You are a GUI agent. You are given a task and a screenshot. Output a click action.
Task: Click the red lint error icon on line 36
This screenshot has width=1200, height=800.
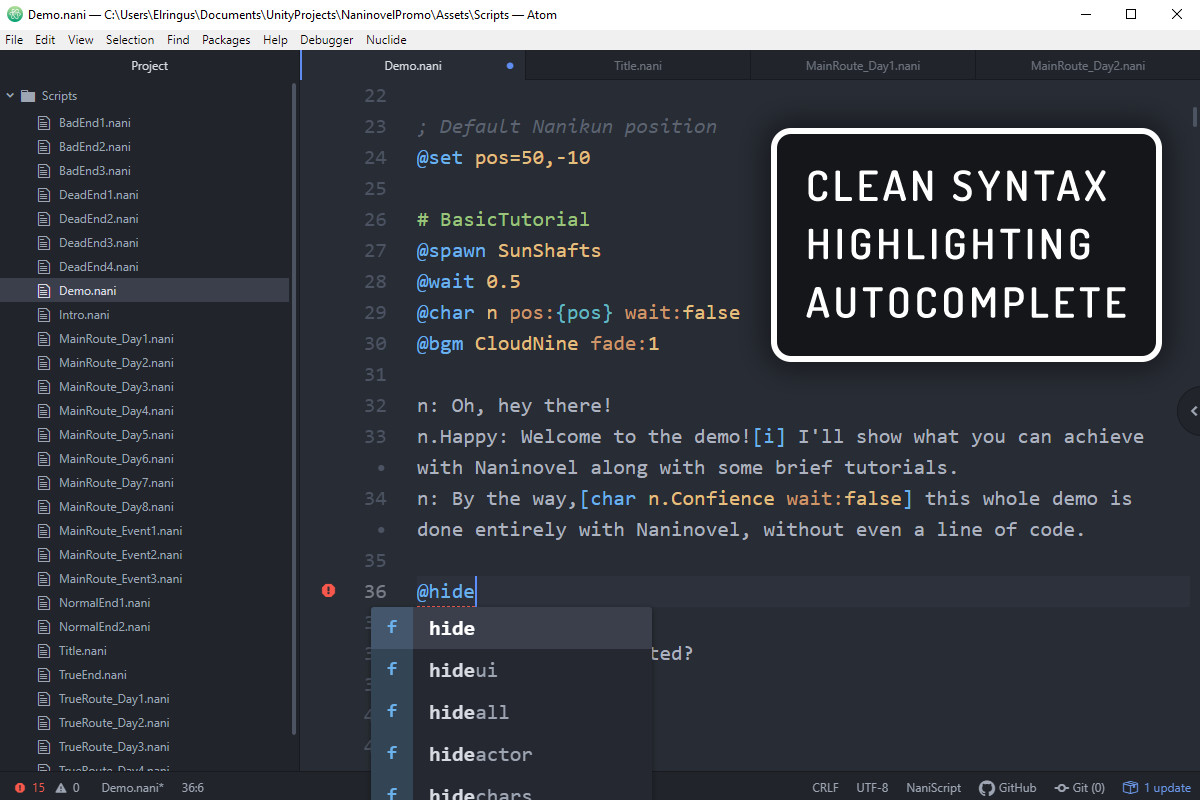click(328, 591)
